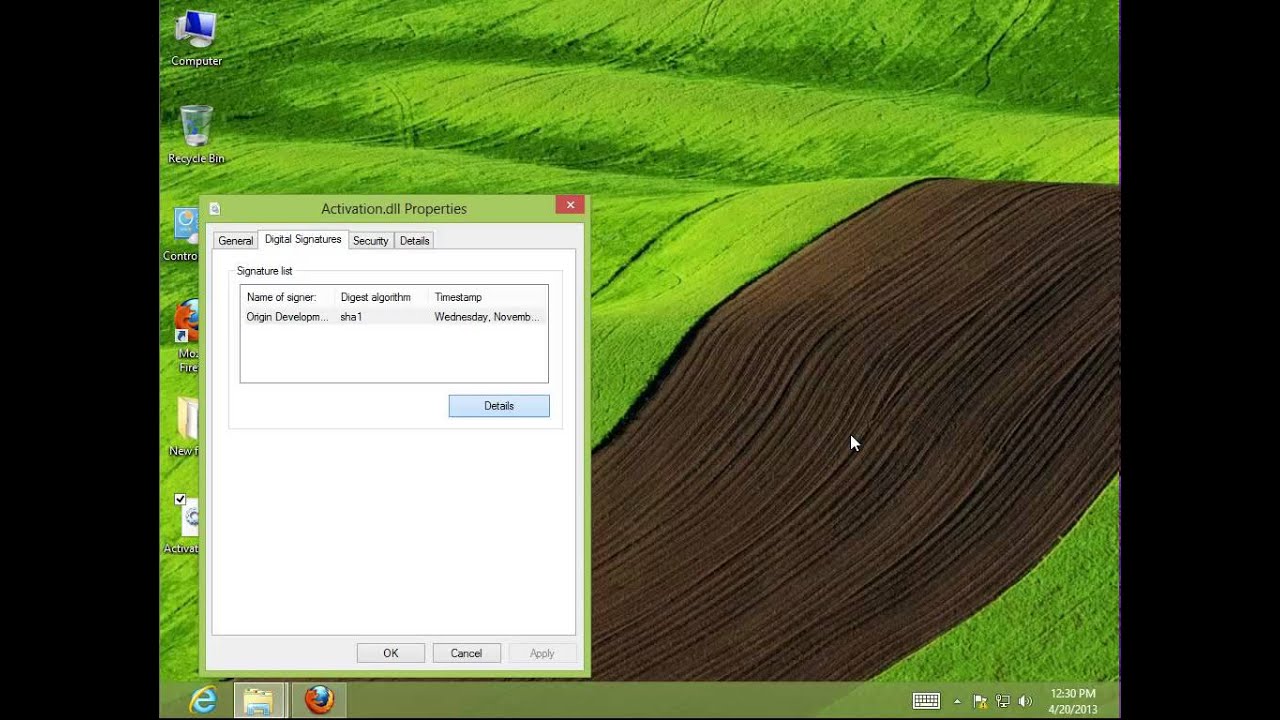The height and width of the screenshot is (720, 1280).
Task: Toggle the checkbox on Activation.dll desktop icon
Action: coord(180,499)
